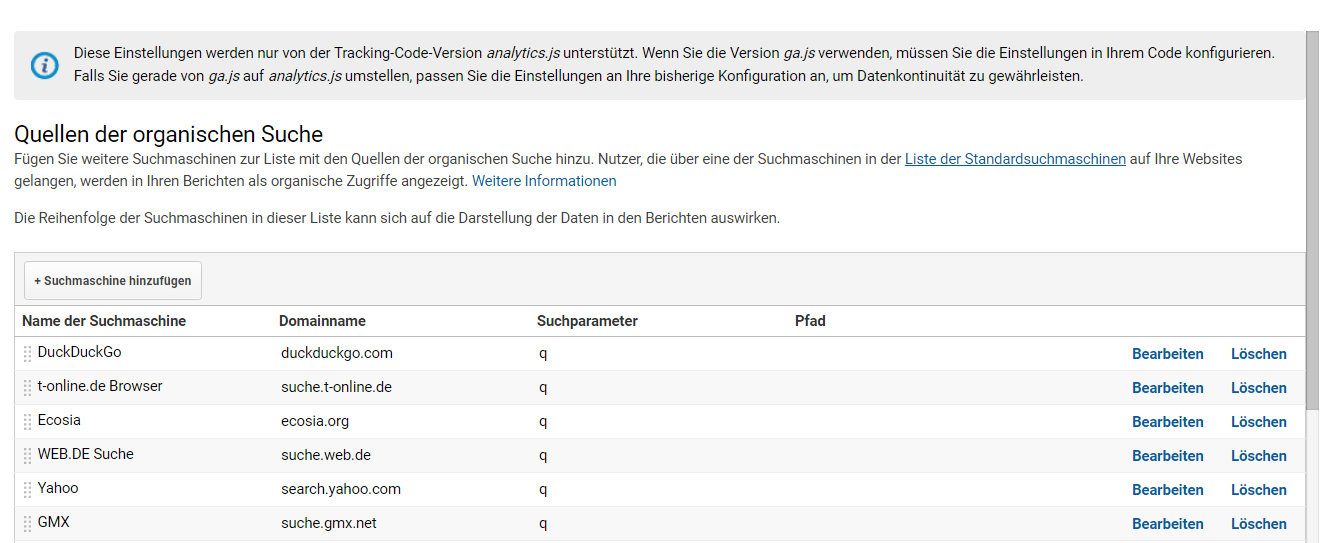
Task: Open the 'Weitere Informationen' link
Action: click(x=544, y=181)
